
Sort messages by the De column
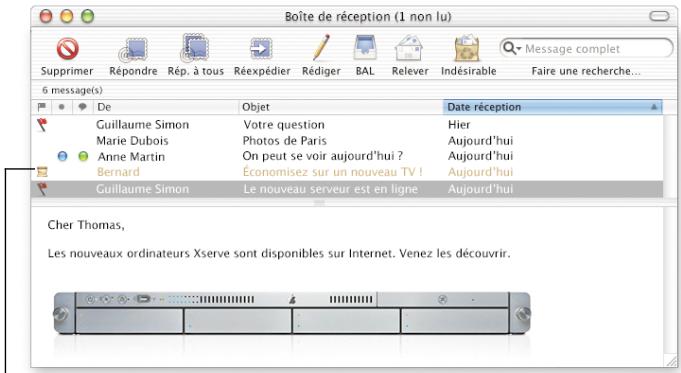click(166, 107)
